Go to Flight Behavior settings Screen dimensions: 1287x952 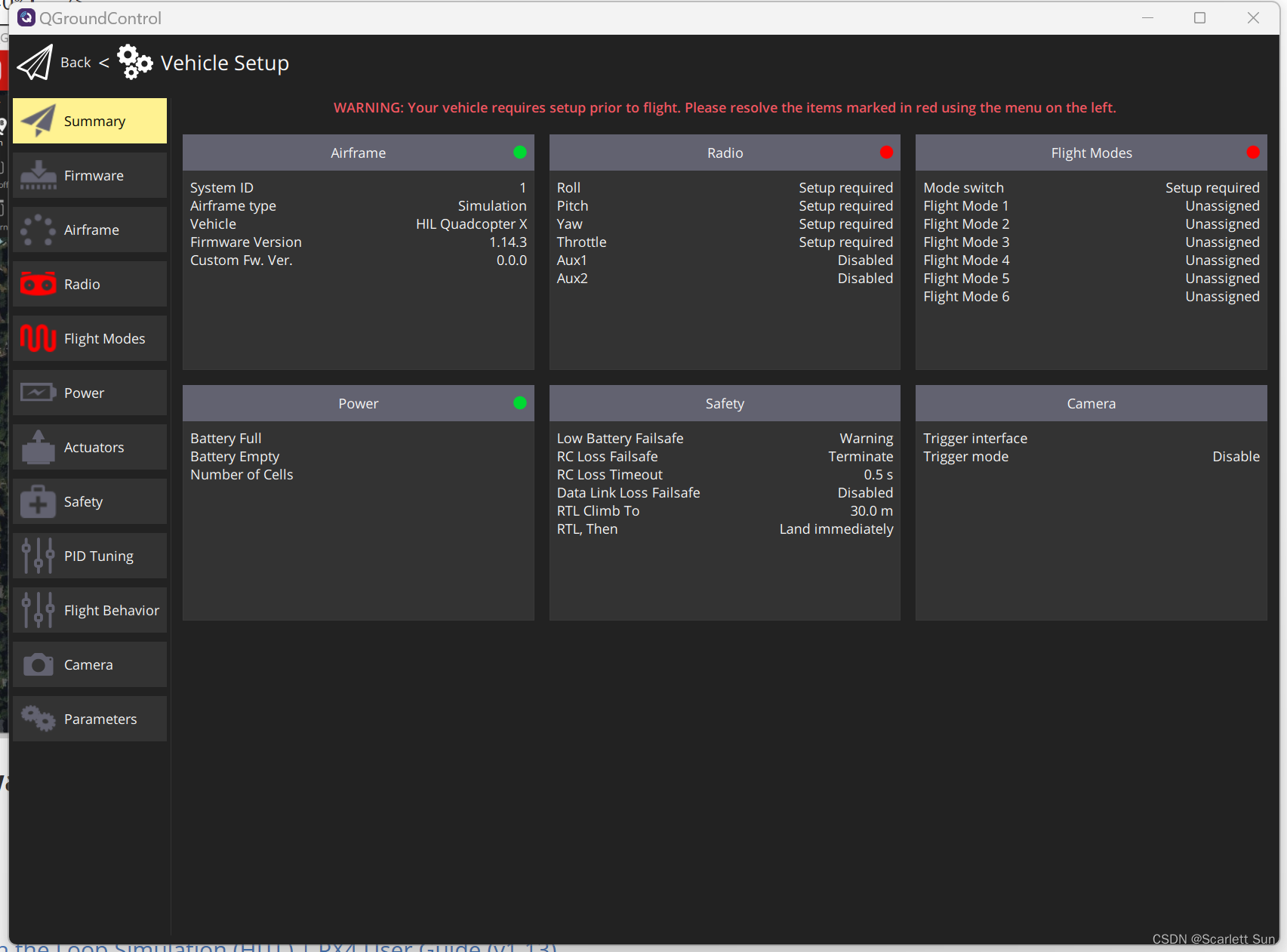click(x=90, y=610)
